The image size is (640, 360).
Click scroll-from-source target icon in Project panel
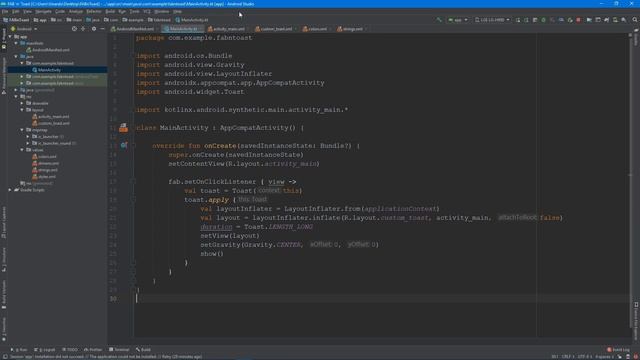[x=74, y=29]
